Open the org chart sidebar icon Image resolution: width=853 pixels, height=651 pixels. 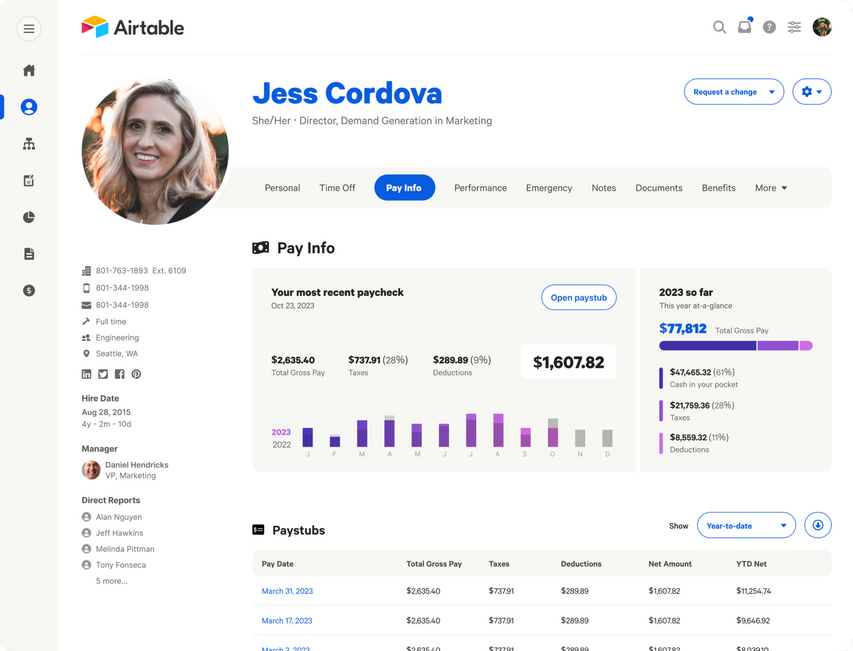[29, 144]
